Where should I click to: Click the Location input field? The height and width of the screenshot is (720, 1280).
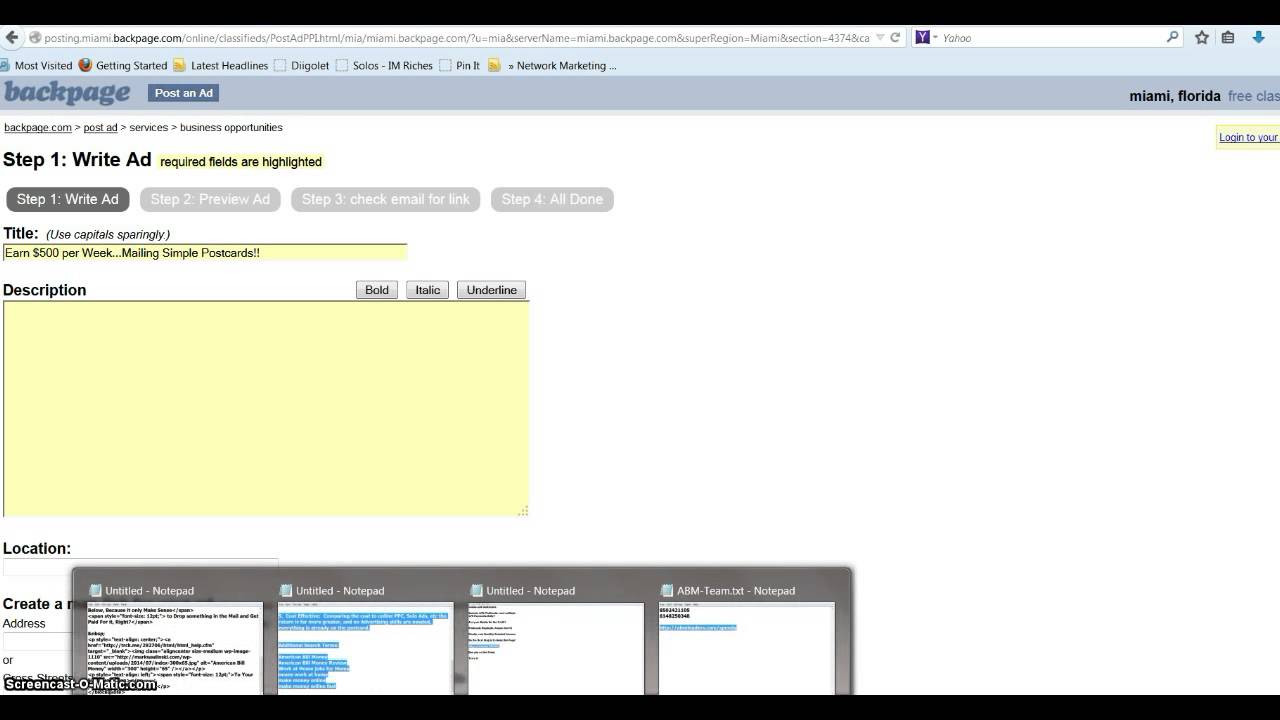tap(140, 567)
